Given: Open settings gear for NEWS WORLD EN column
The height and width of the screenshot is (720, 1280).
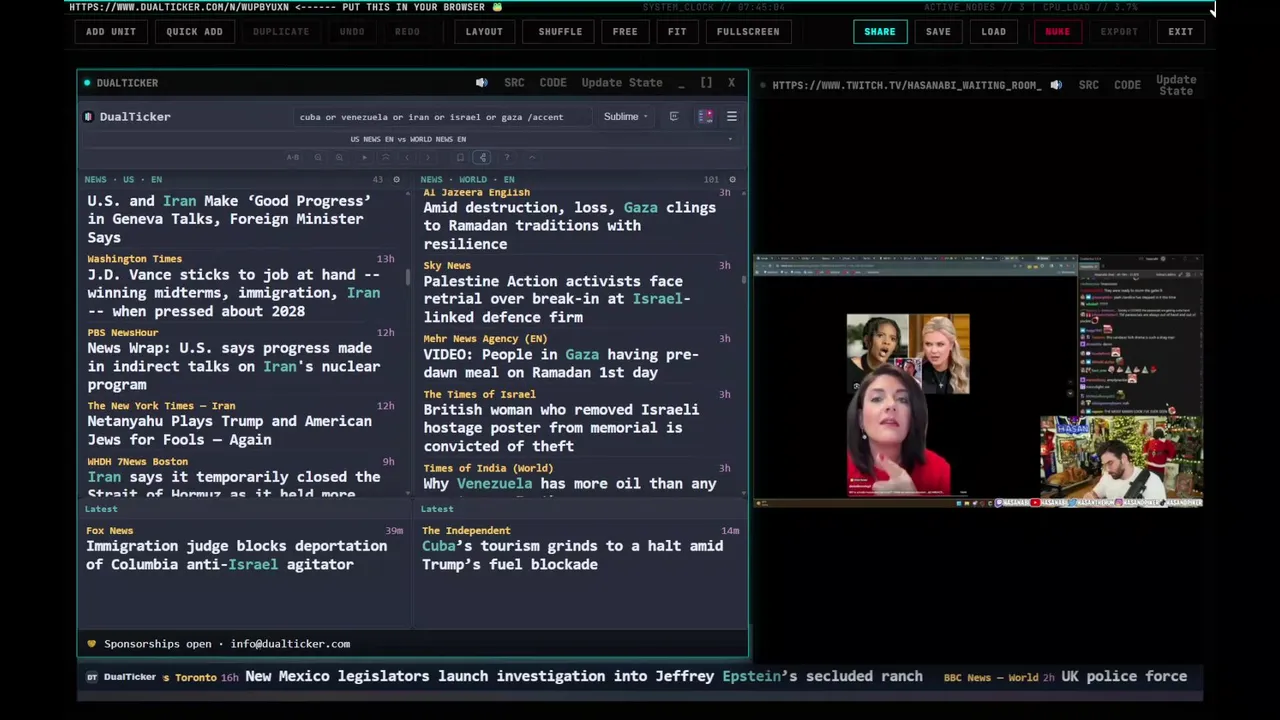Looking at the screenshot, I should (x=732, y=180).
